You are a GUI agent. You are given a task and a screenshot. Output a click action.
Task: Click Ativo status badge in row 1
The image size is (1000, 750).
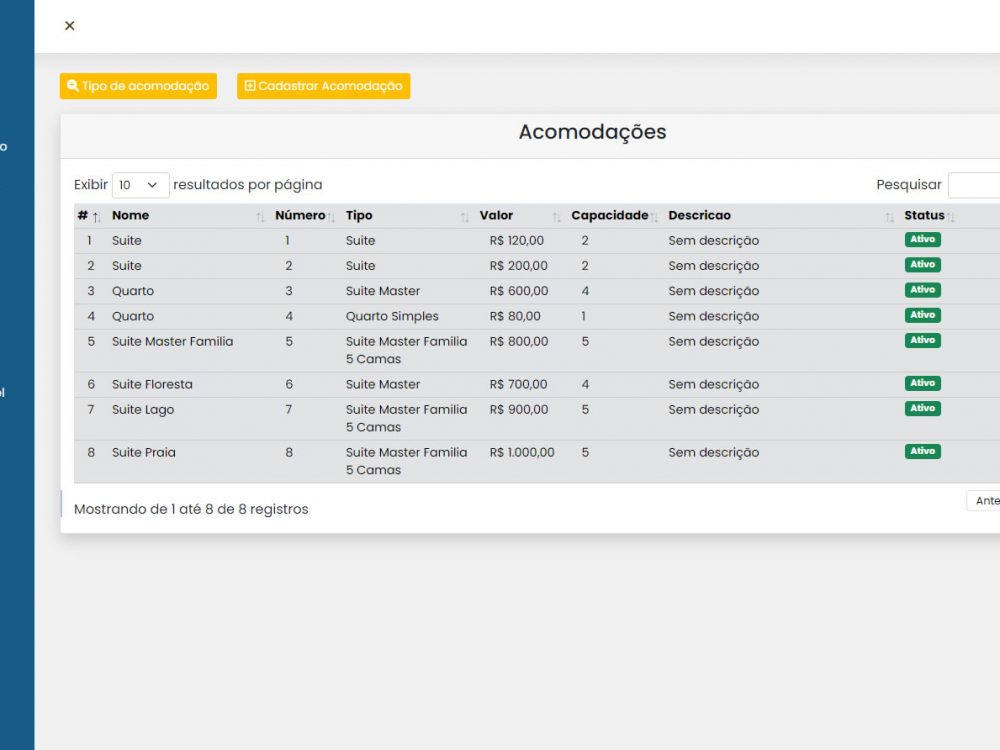click(922, 240)
